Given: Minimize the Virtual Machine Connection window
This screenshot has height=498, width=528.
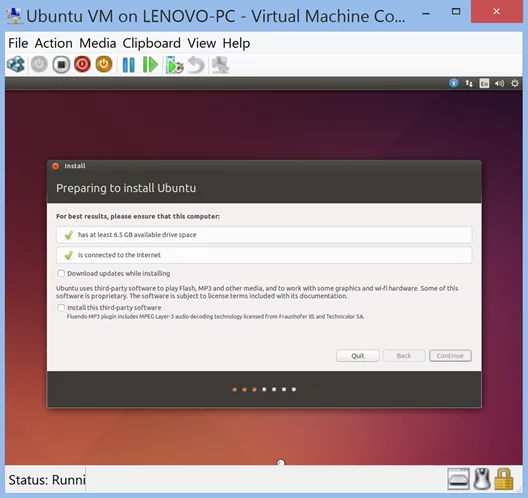Looking at the screenshot, I should pyautogui.click(x=426, y=13).
